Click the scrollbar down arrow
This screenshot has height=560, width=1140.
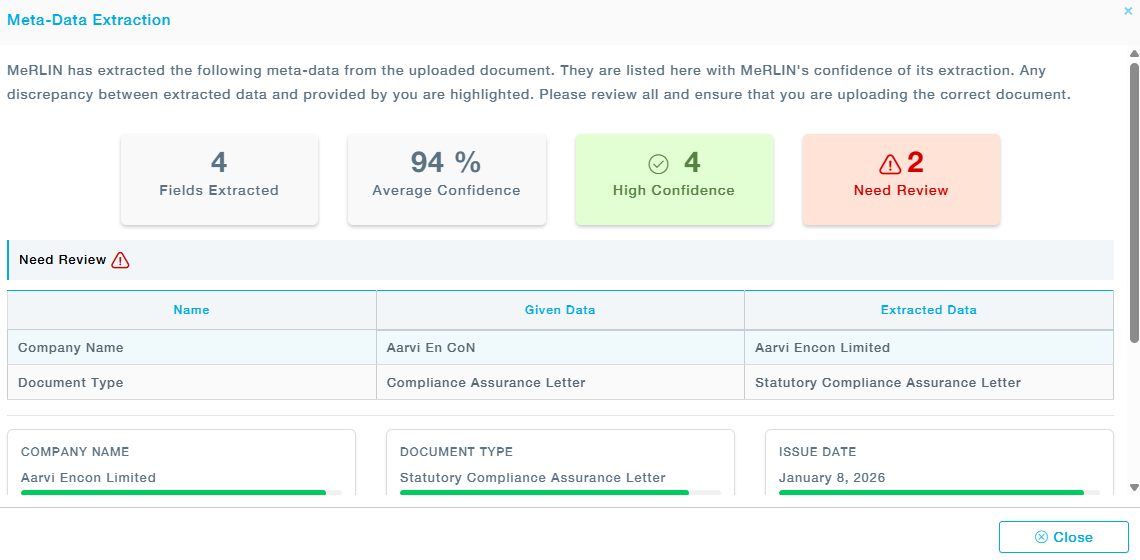(x=1134, y=487)
